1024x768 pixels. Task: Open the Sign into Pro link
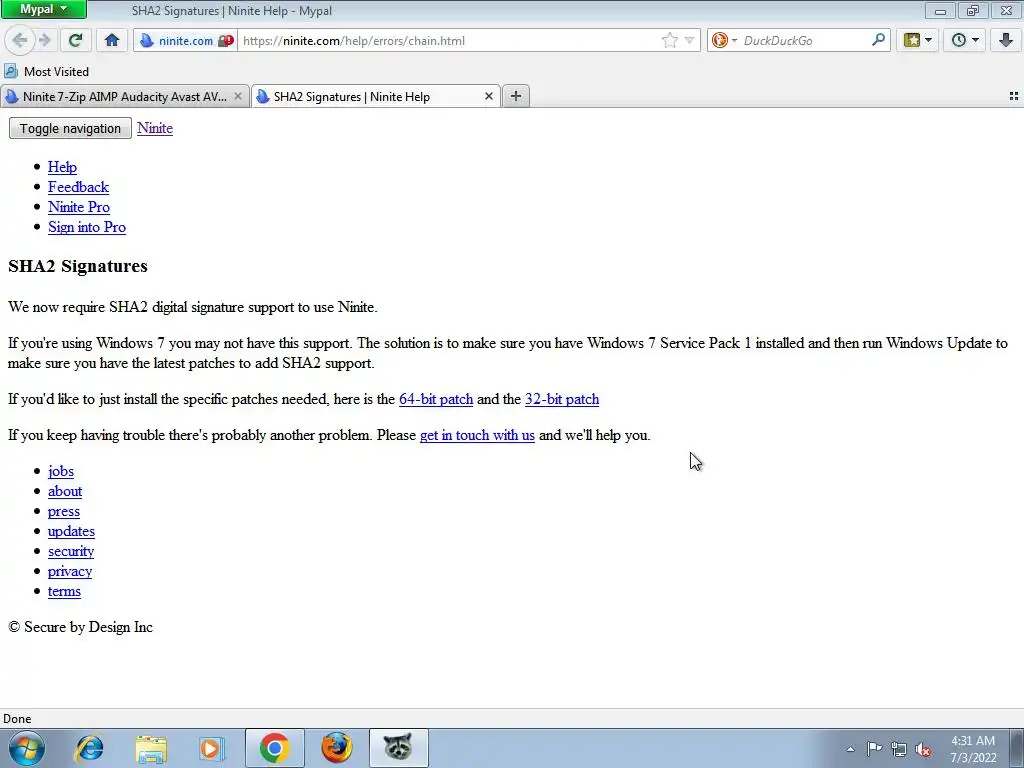coord(87,227)
